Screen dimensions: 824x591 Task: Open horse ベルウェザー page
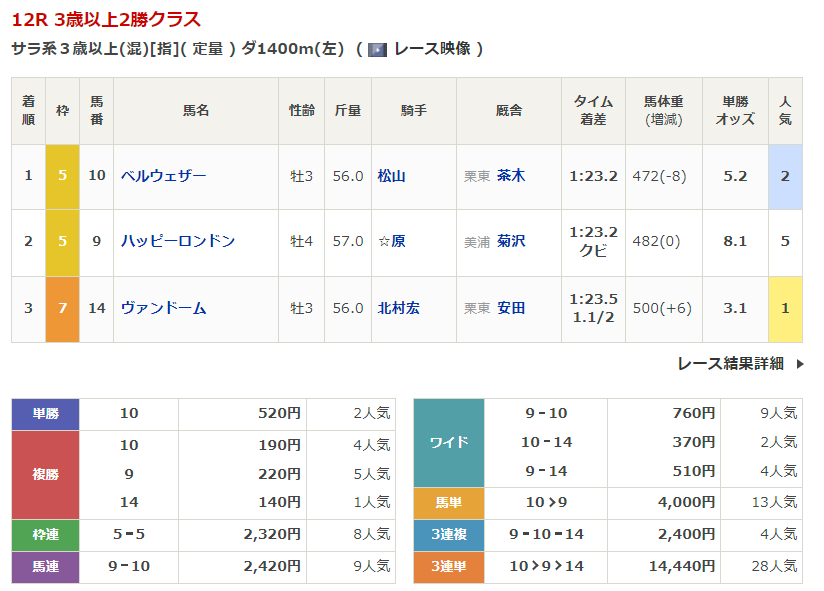point(163,176)
